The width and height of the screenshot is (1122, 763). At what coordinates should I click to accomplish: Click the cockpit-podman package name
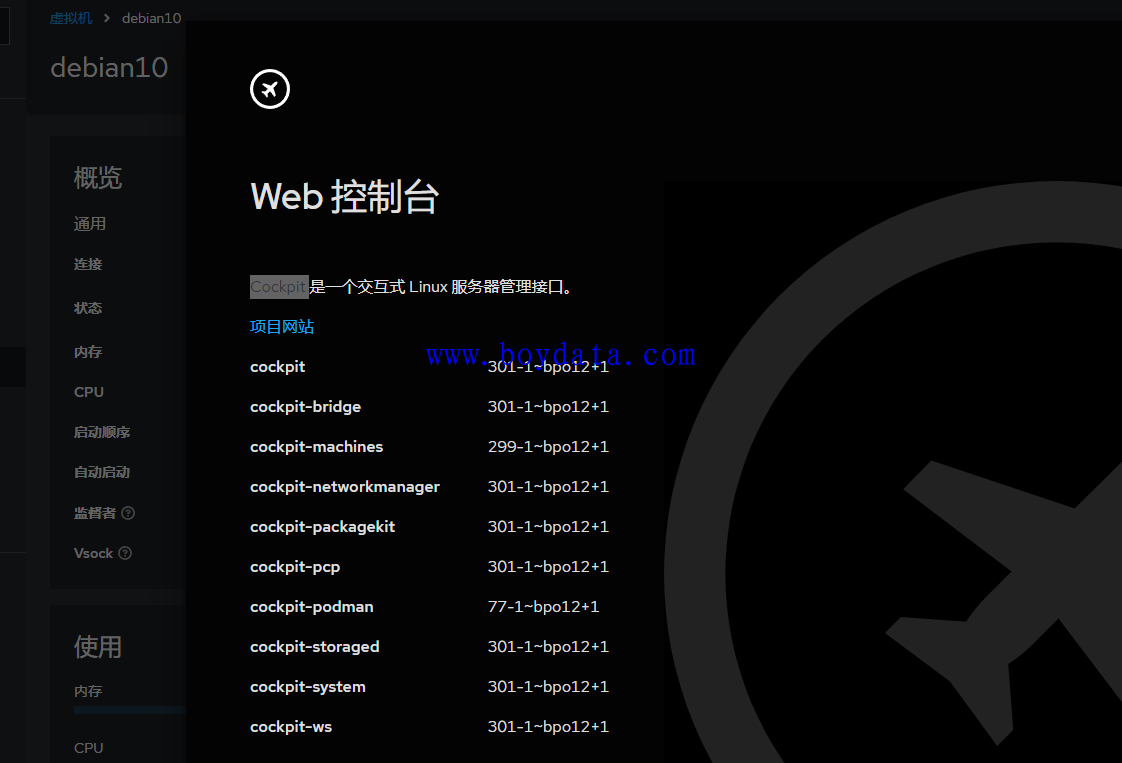pos(312,606)
